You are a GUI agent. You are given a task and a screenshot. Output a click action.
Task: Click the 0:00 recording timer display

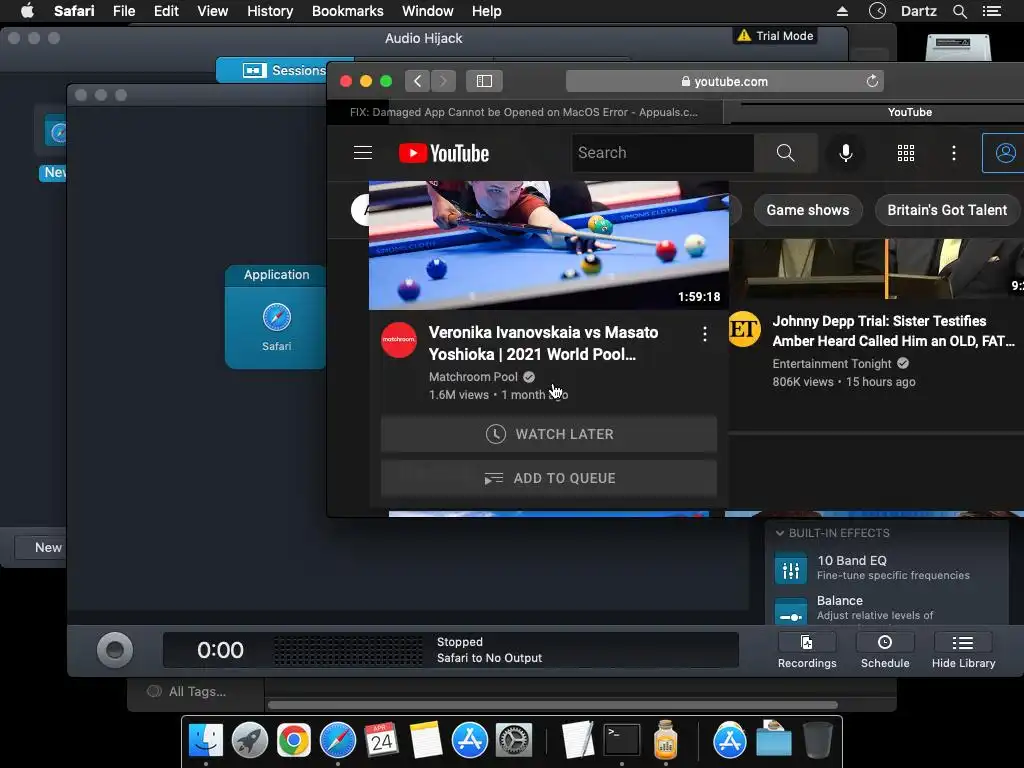[220, 650]
